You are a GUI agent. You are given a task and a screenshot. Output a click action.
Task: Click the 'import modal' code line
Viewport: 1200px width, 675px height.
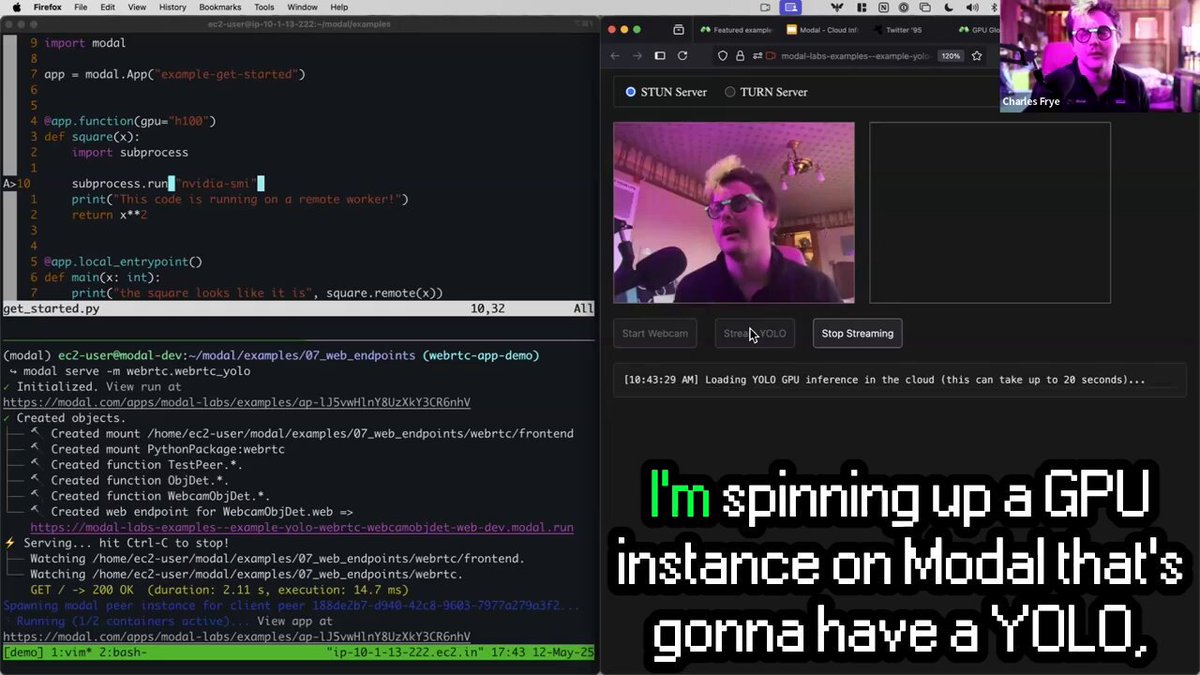pyautogui.click(x=85, y=43)
